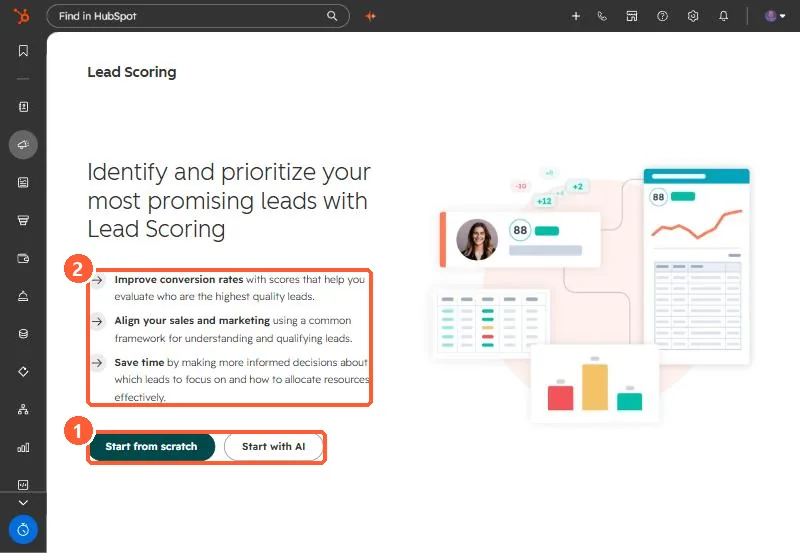Click Start from scratch button
The image size is (800, 553).
click(x=152, y=447)
